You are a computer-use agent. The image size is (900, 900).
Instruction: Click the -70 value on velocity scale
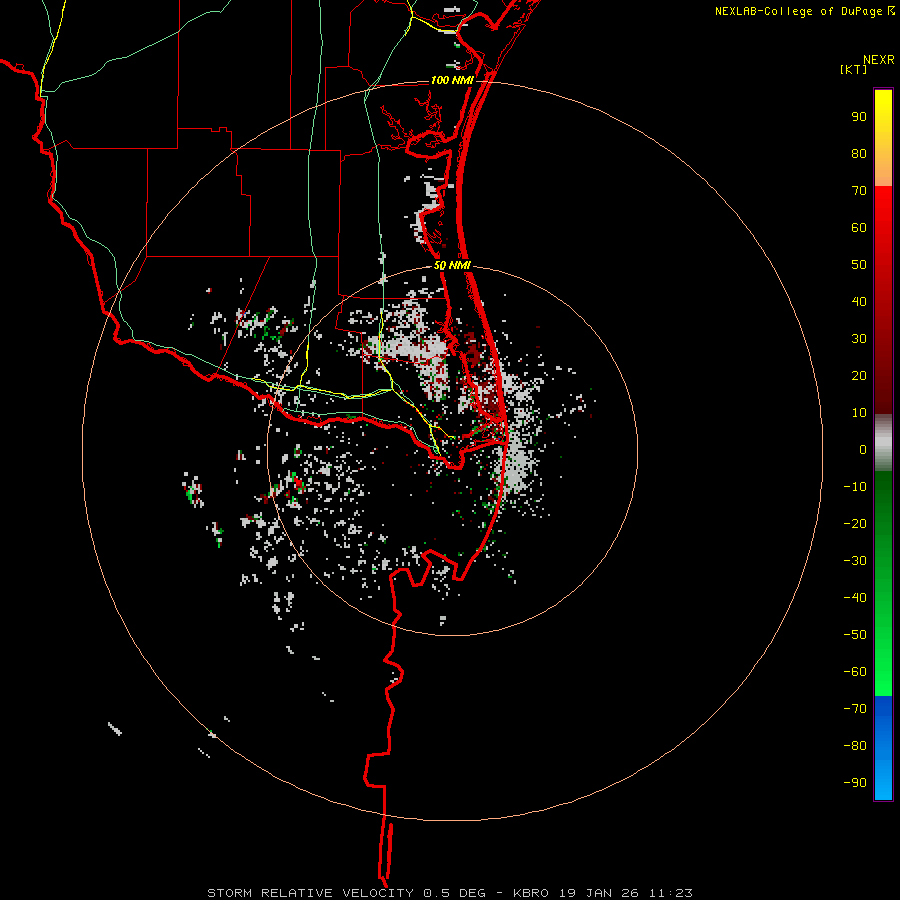[855, 708]
